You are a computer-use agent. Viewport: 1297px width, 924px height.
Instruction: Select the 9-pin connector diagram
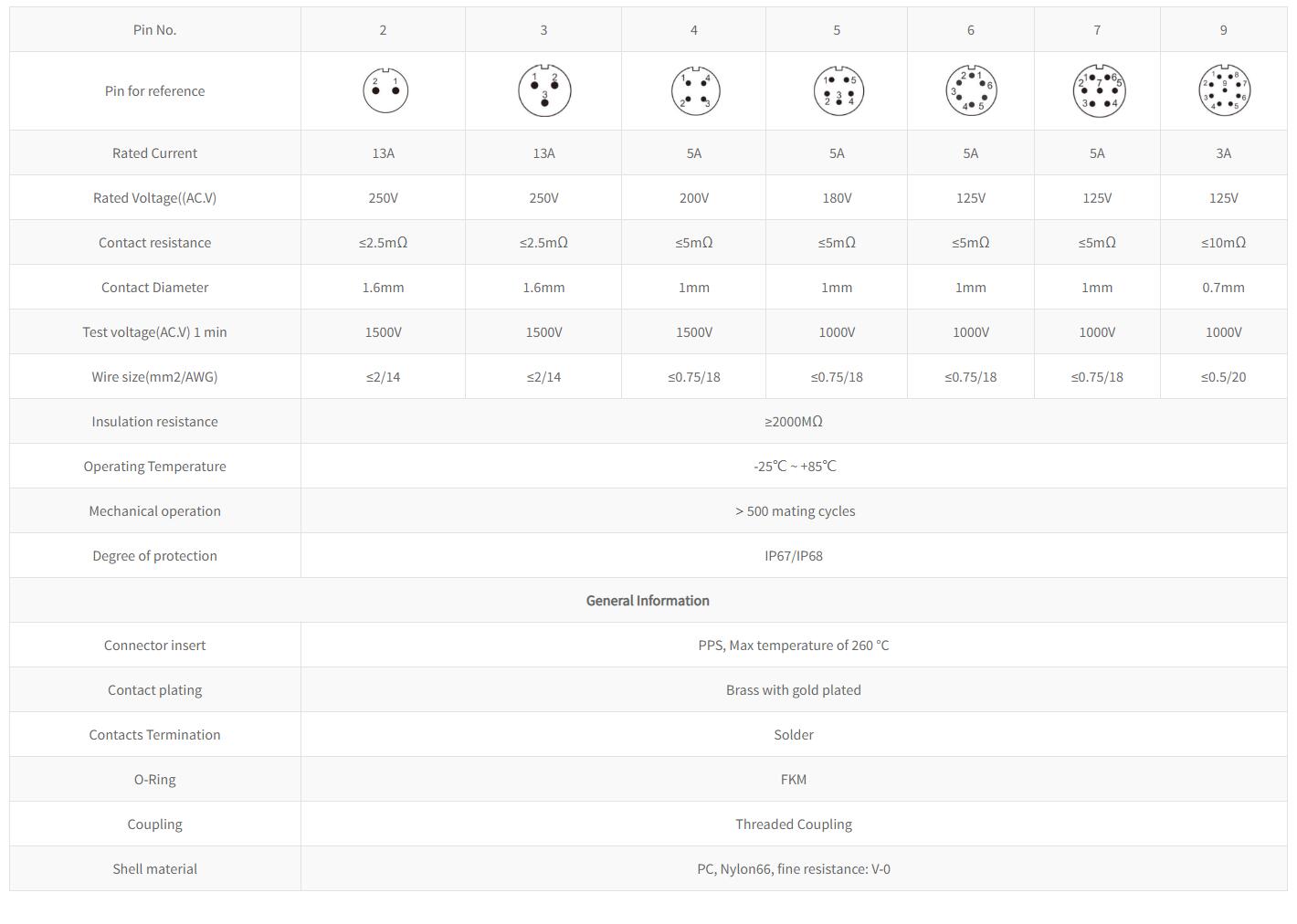click(1224, 90)
